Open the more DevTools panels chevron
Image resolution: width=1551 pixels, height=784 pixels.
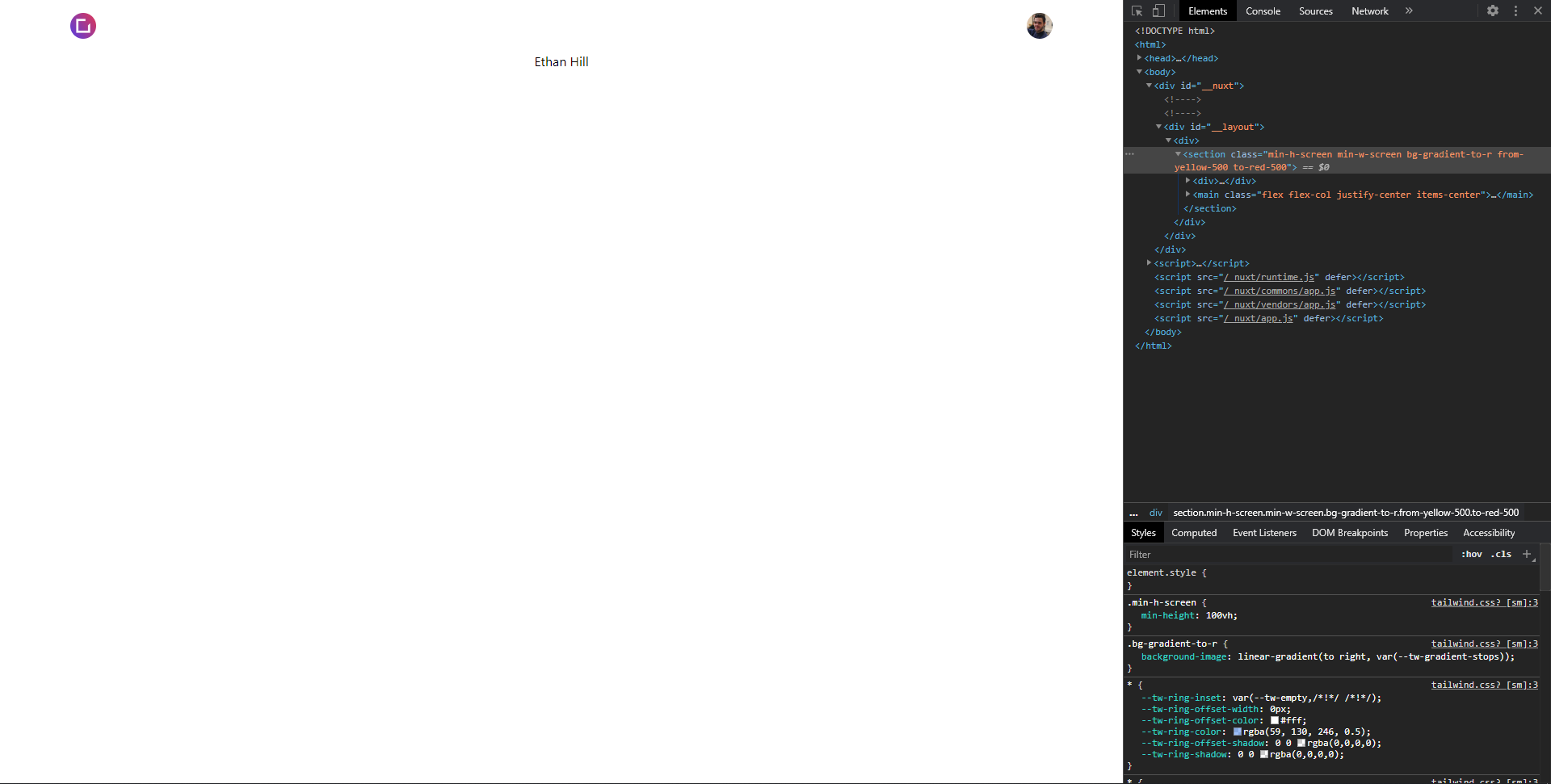[1409, 10]
